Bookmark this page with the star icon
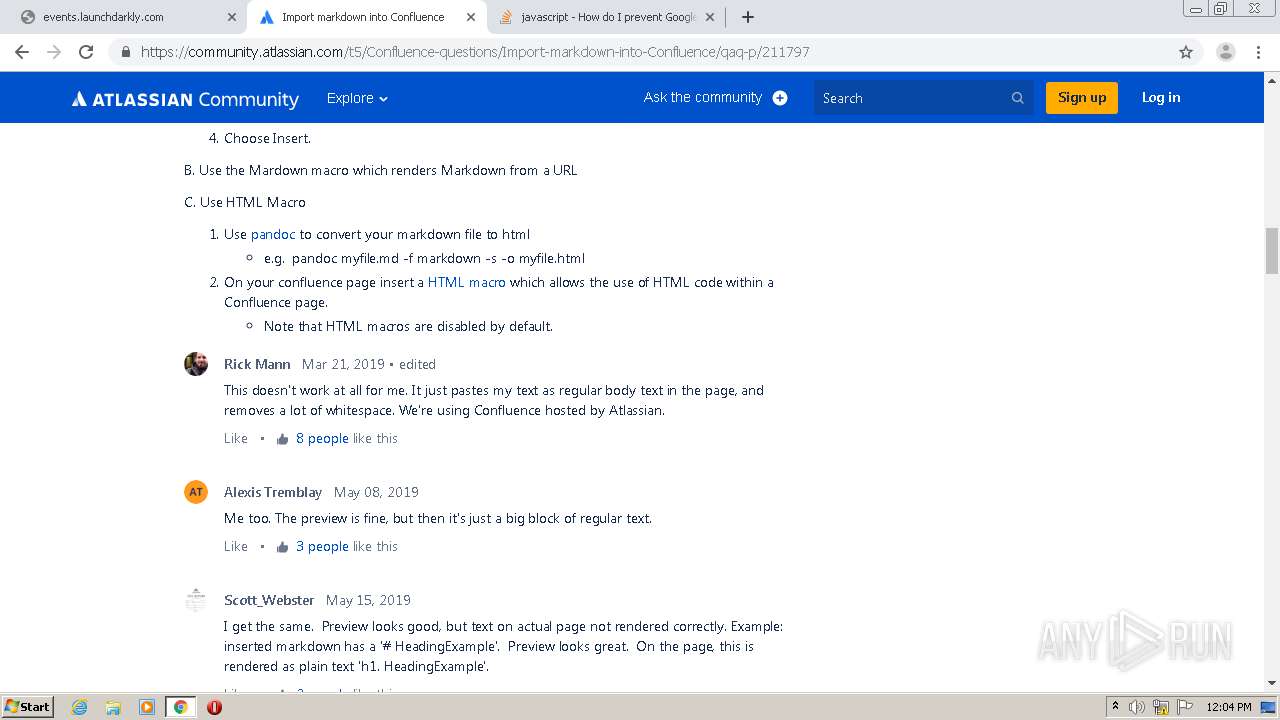 point(1186,52)
